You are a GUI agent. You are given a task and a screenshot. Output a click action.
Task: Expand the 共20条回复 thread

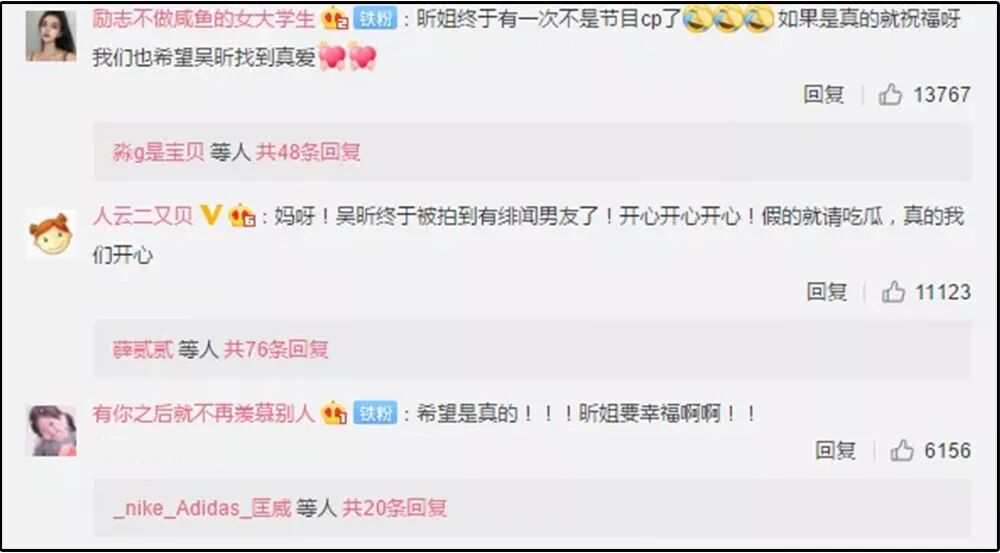(x=394, y=508)
